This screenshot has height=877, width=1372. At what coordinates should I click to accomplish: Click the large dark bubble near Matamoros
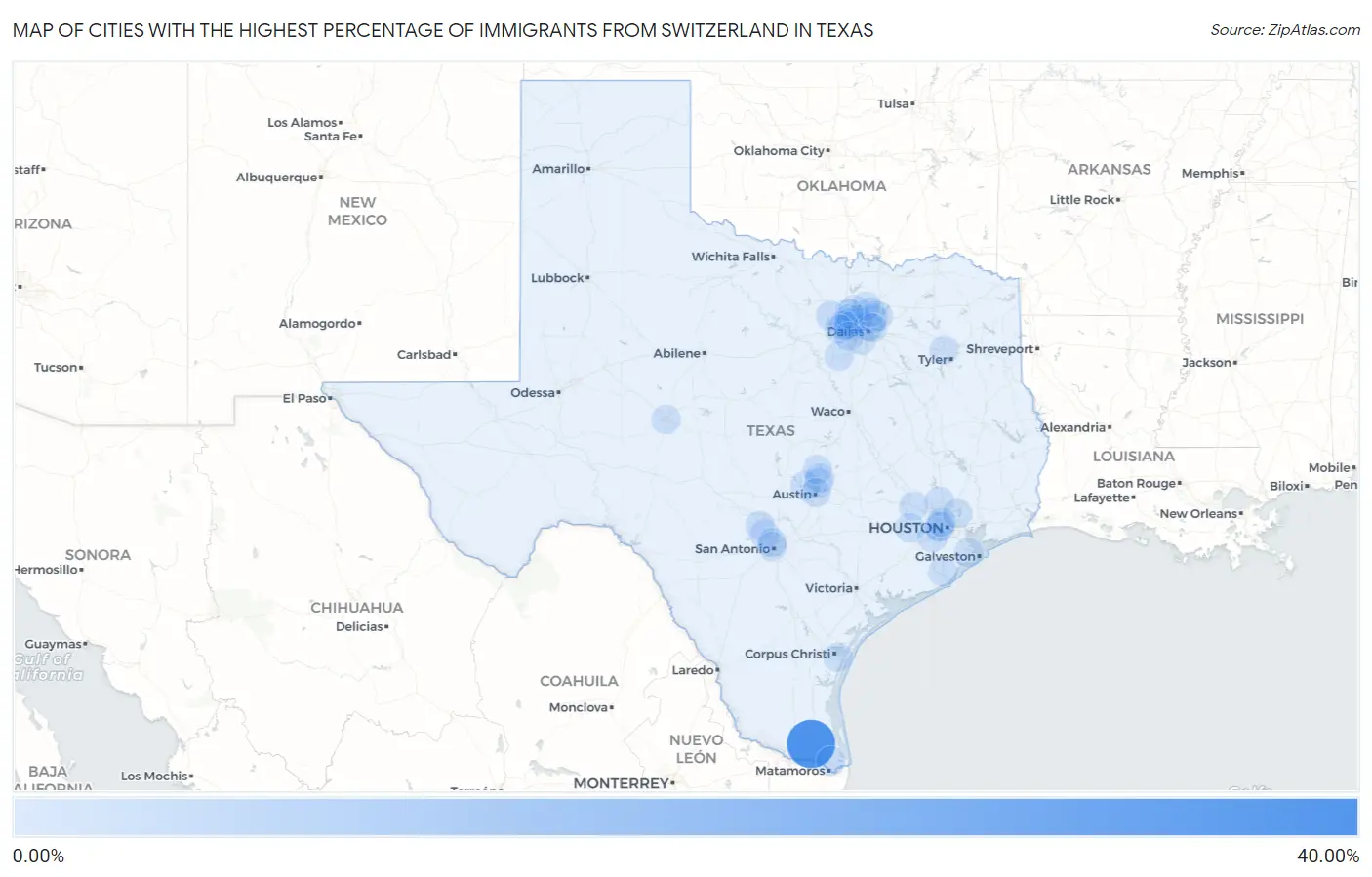[x=811, y=743]
